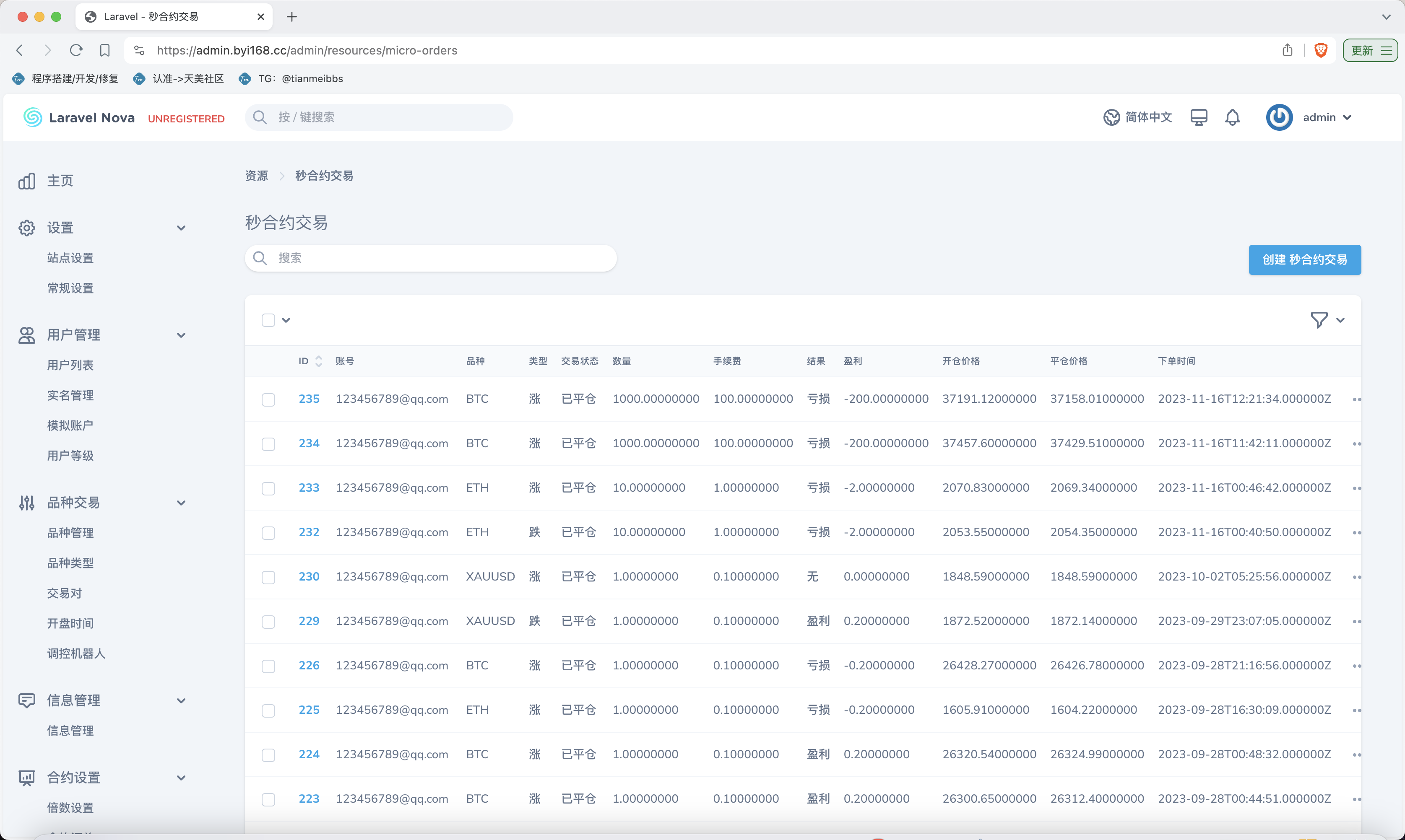1405x840 pixels.
Task: Open select-all options dropdown arrow
Action: pyautogui.click(x=286, y=320)
